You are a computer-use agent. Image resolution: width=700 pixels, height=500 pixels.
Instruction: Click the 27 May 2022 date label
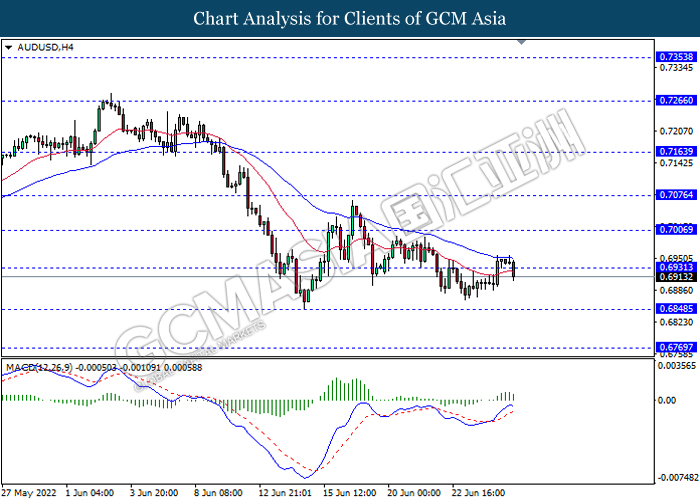click(x=29, y=493)
